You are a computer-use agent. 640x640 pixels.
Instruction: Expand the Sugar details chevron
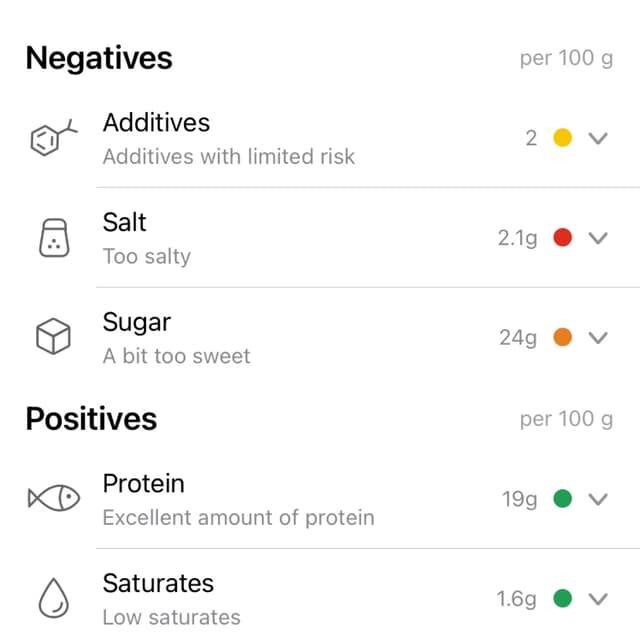[x=598, y=338]
